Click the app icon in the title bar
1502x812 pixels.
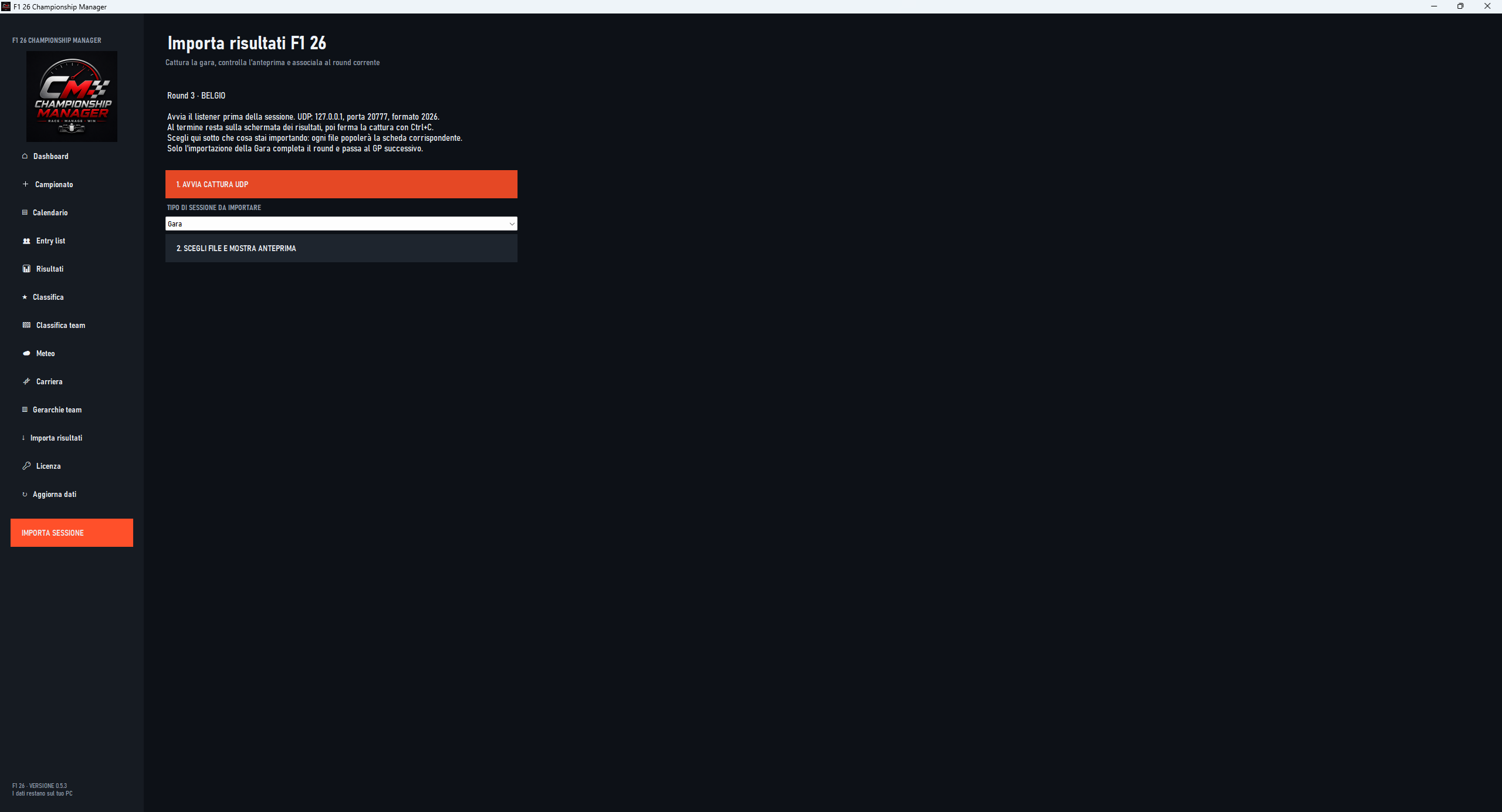(x=6, y=6)
